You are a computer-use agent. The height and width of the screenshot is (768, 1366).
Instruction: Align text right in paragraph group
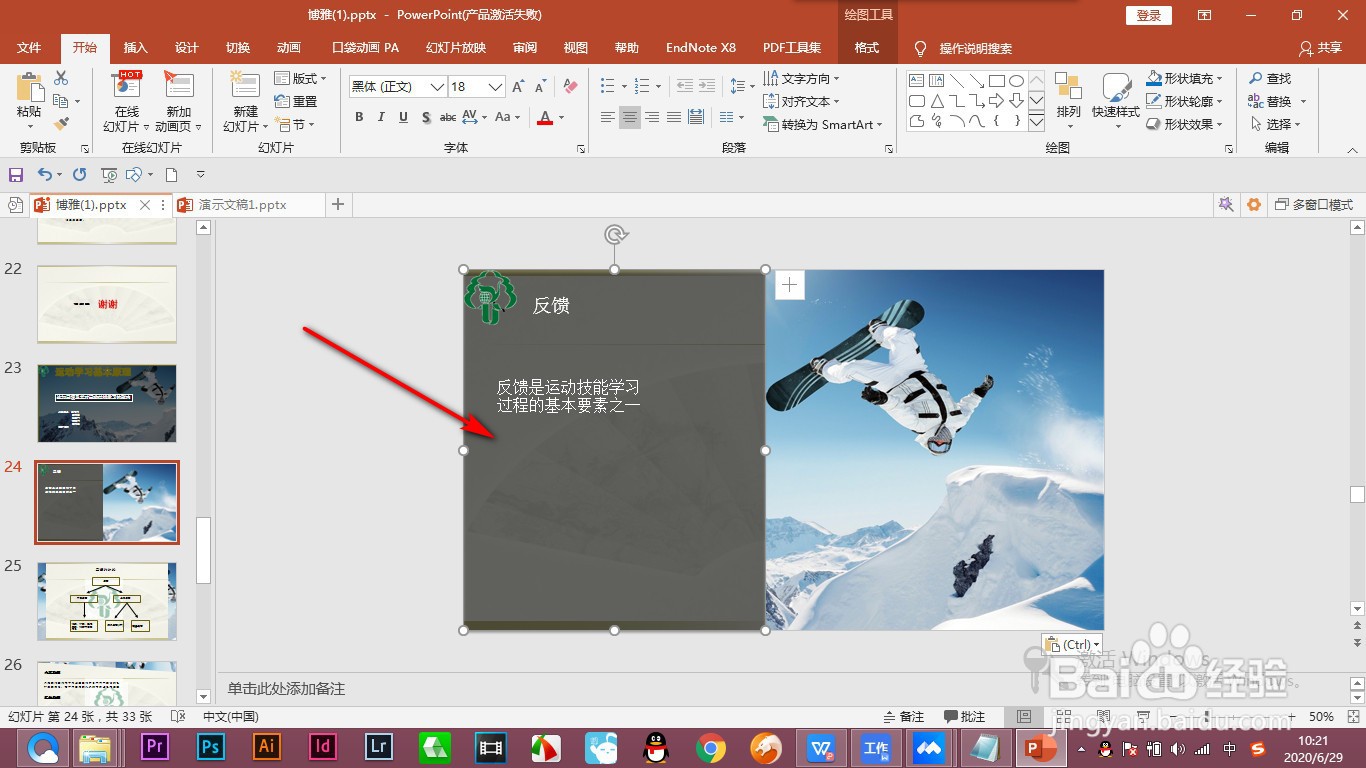pos(651,117)
